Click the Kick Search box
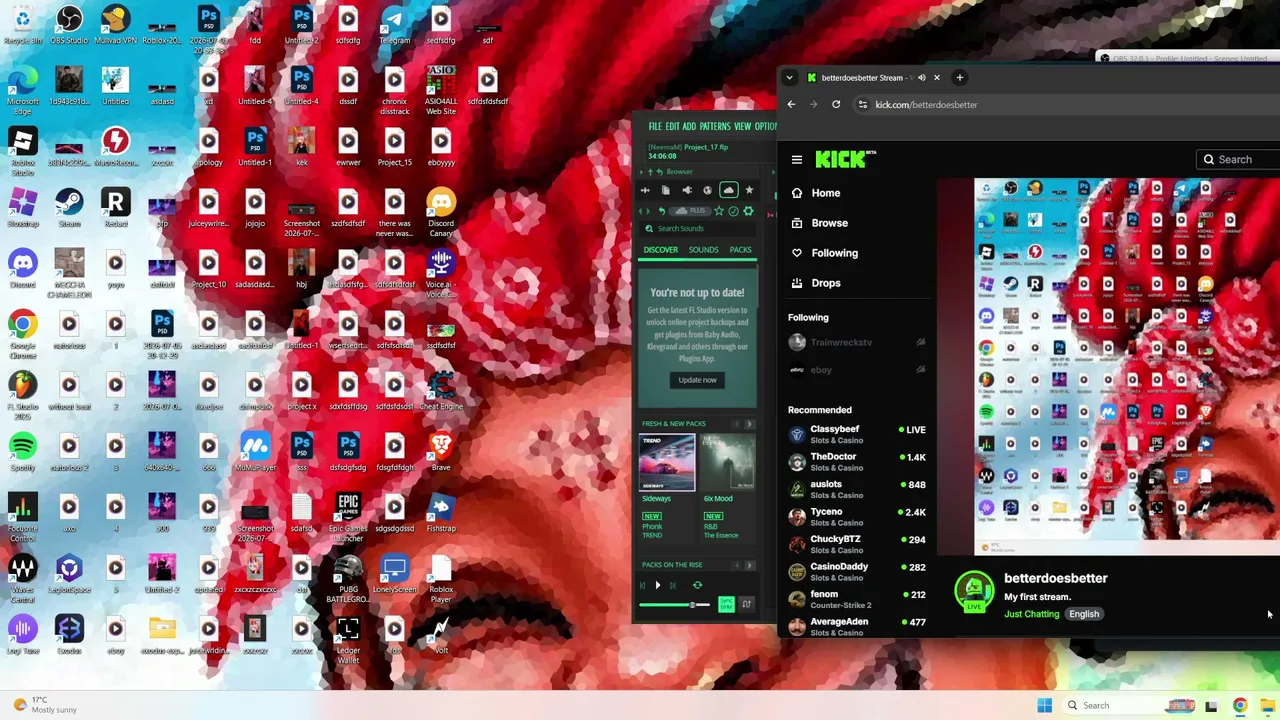1280x720 pixels. (1238, 159)
